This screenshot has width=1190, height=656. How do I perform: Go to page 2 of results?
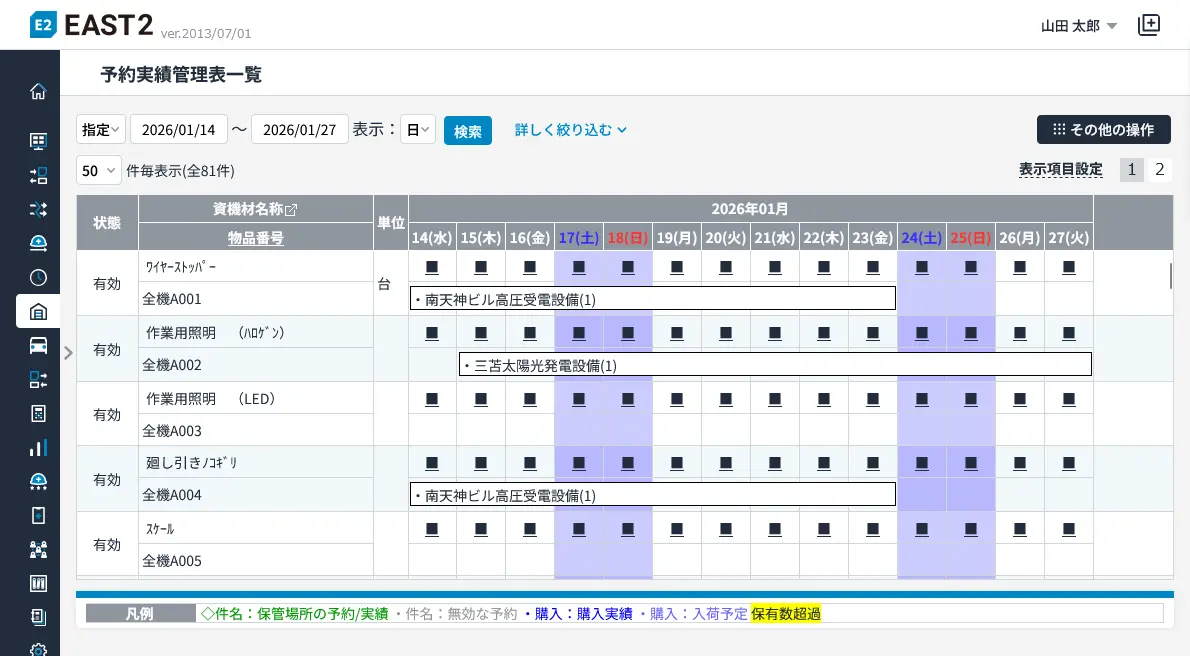point(1160,170)
